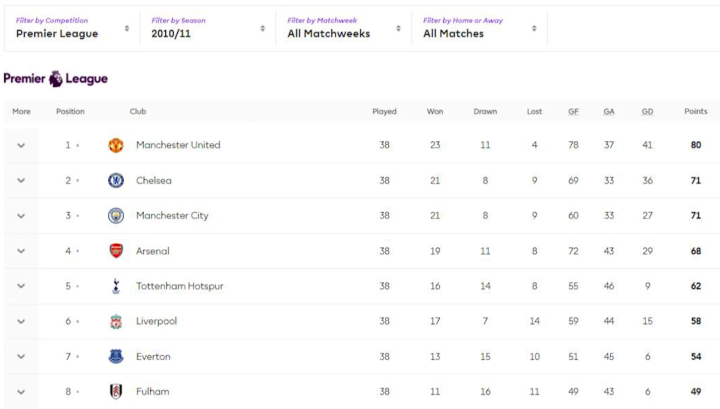Open the Liverpool club name link
The height and width of the screenshot is (409, 720).
pos(156,322)
